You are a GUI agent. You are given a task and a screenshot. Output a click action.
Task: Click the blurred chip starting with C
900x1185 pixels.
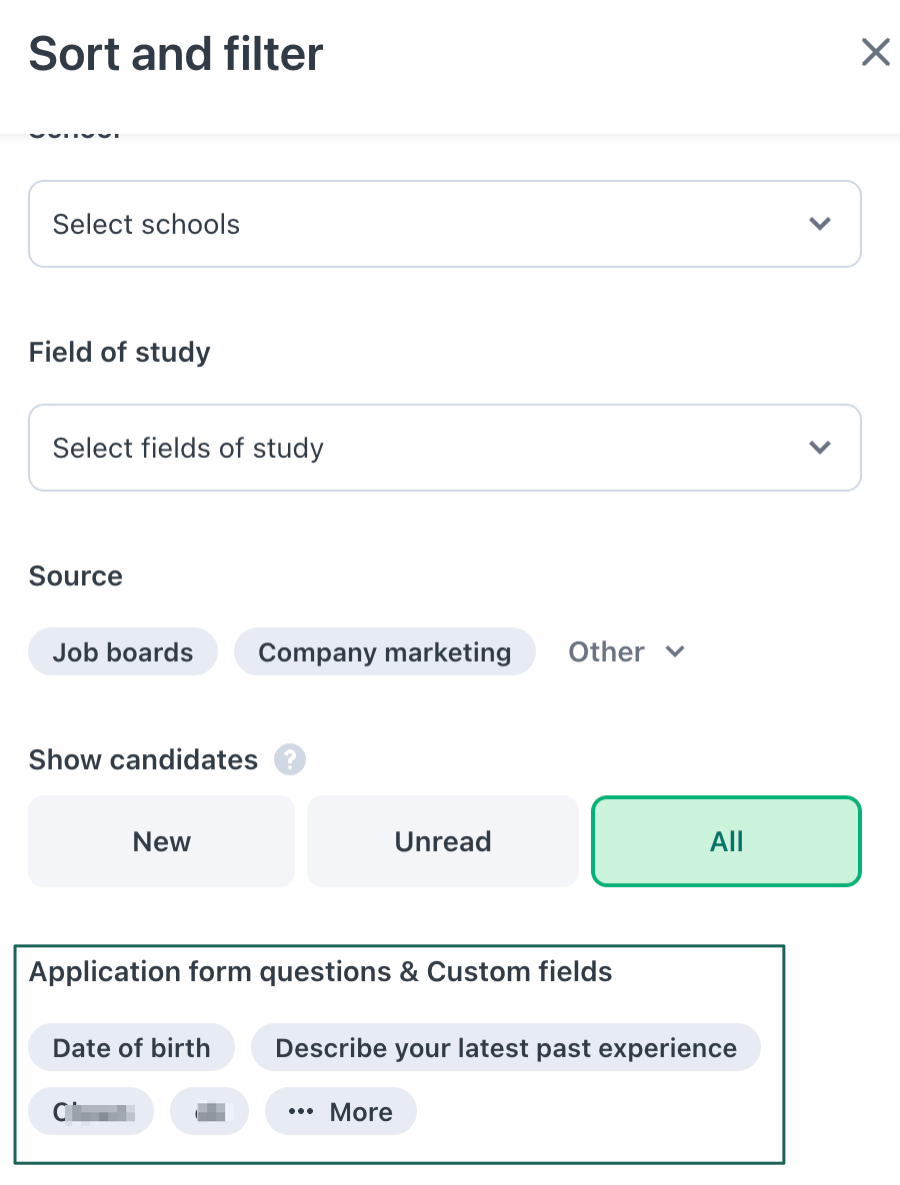(91, 1112)
